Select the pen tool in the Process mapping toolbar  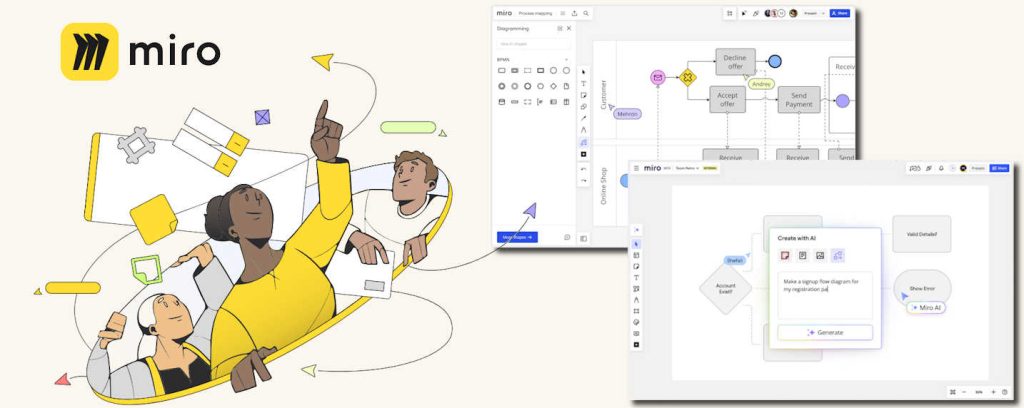point(584,131)
